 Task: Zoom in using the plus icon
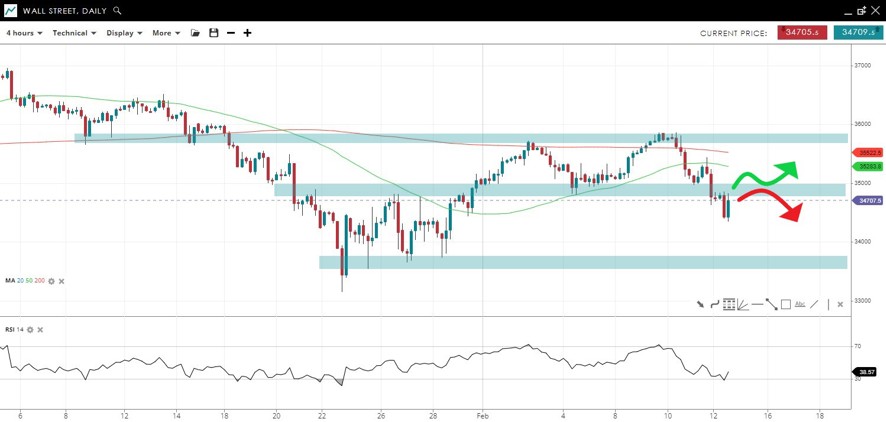tap(247, 33)
